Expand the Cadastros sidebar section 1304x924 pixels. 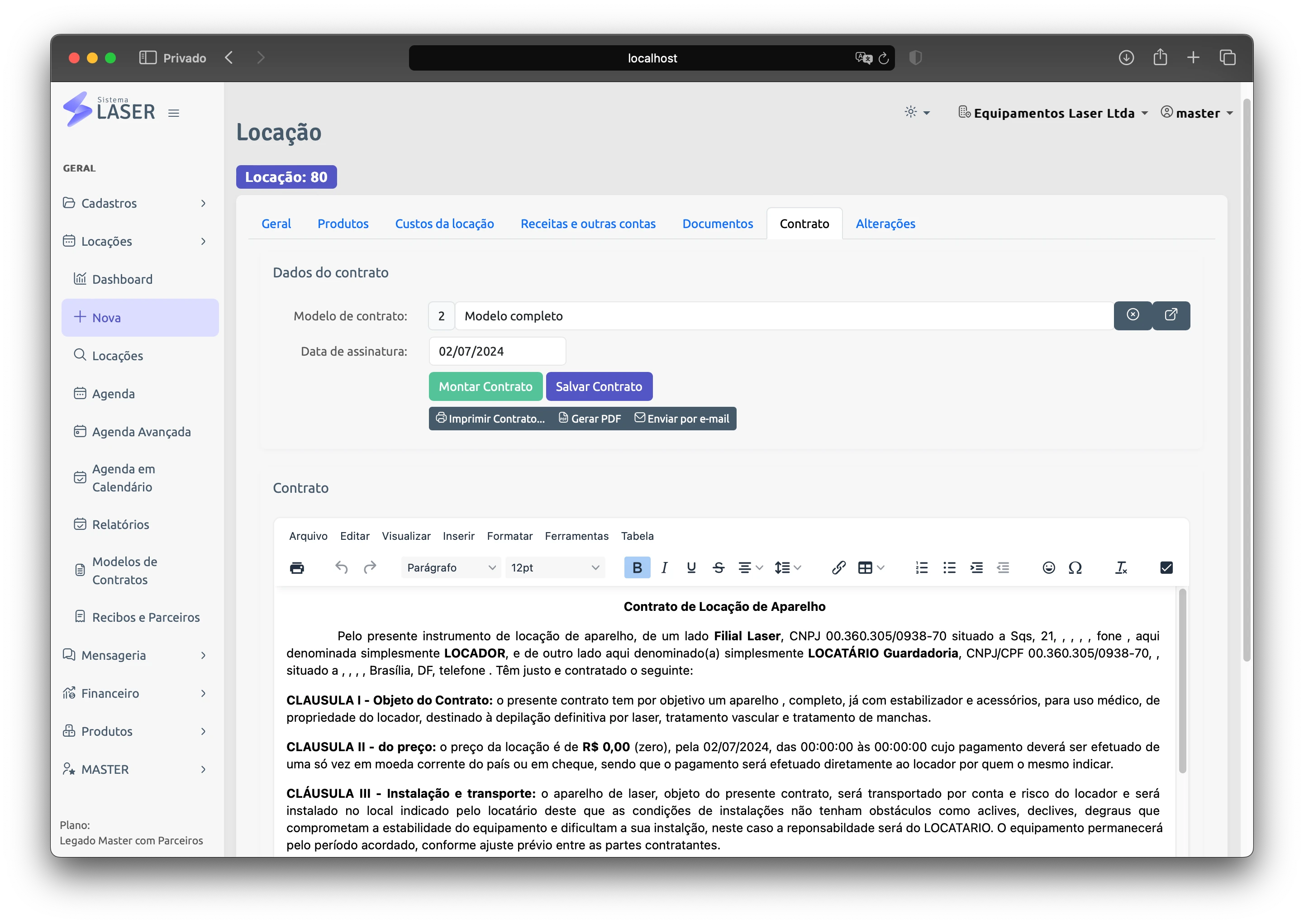(135, 203)
